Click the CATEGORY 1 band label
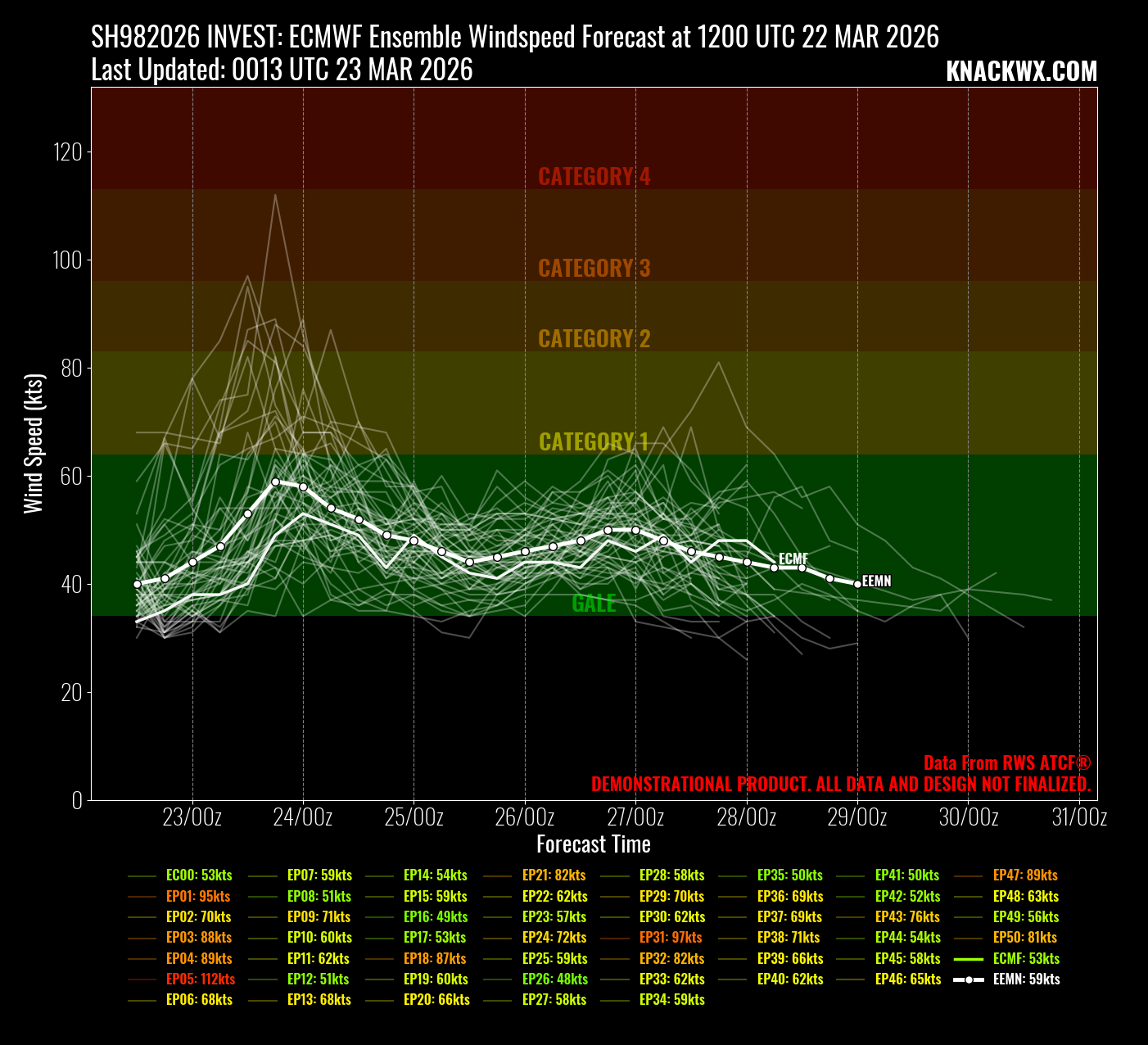Viewport: 1148px width, 1045px height. click(x=594, y=442)
